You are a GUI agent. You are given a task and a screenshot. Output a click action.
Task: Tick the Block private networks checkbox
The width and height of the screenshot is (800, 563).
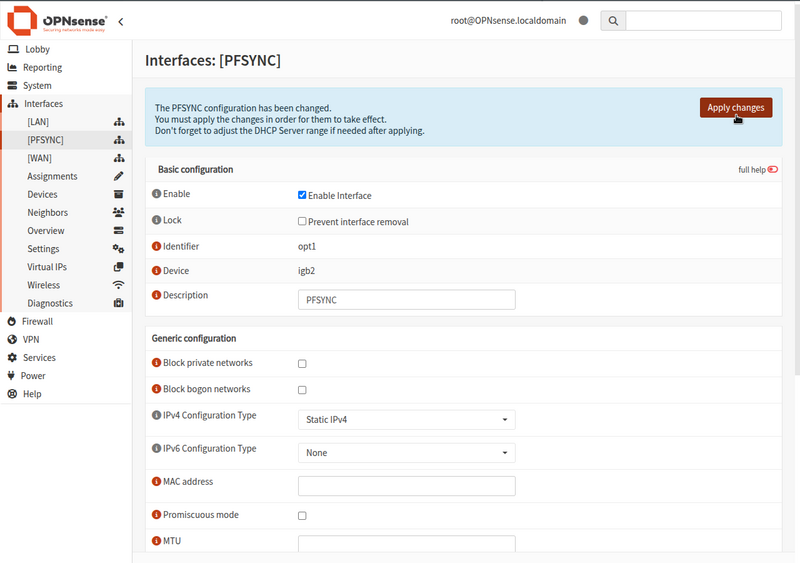pos(302,363)
